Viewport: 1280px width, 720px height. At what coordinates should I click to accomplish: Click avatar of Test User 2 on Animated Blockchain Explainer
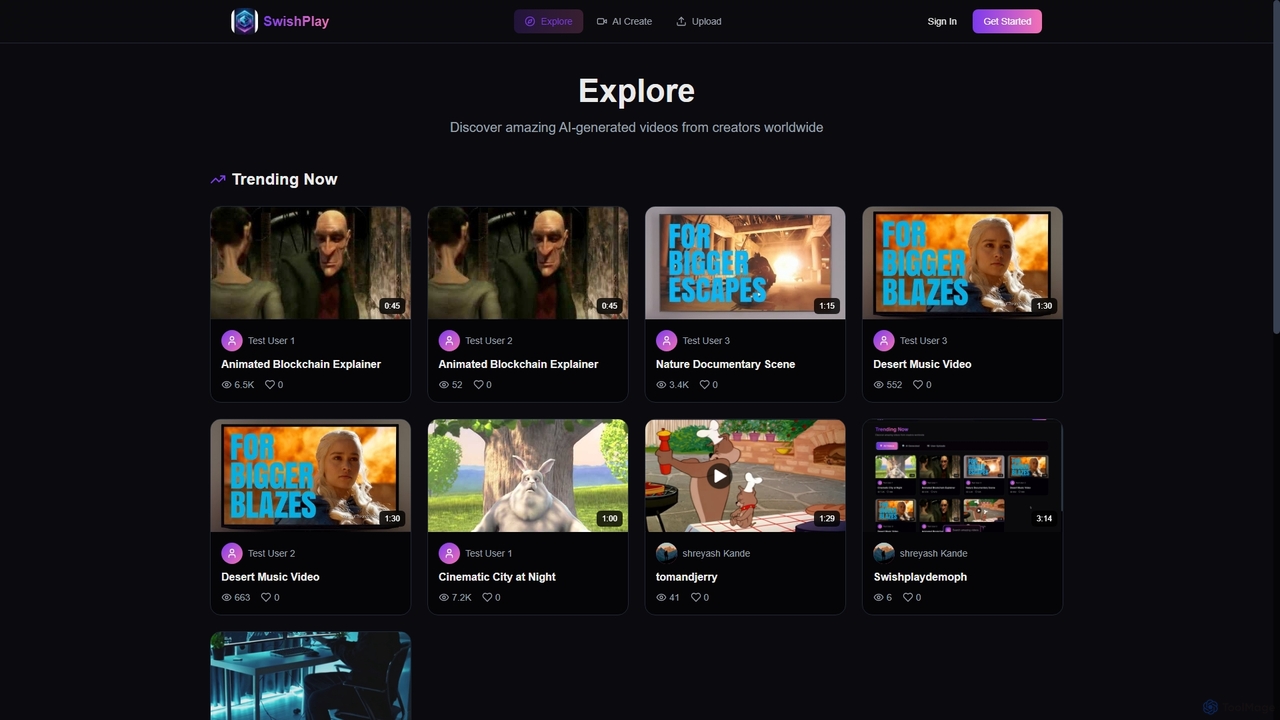point(449,341)
